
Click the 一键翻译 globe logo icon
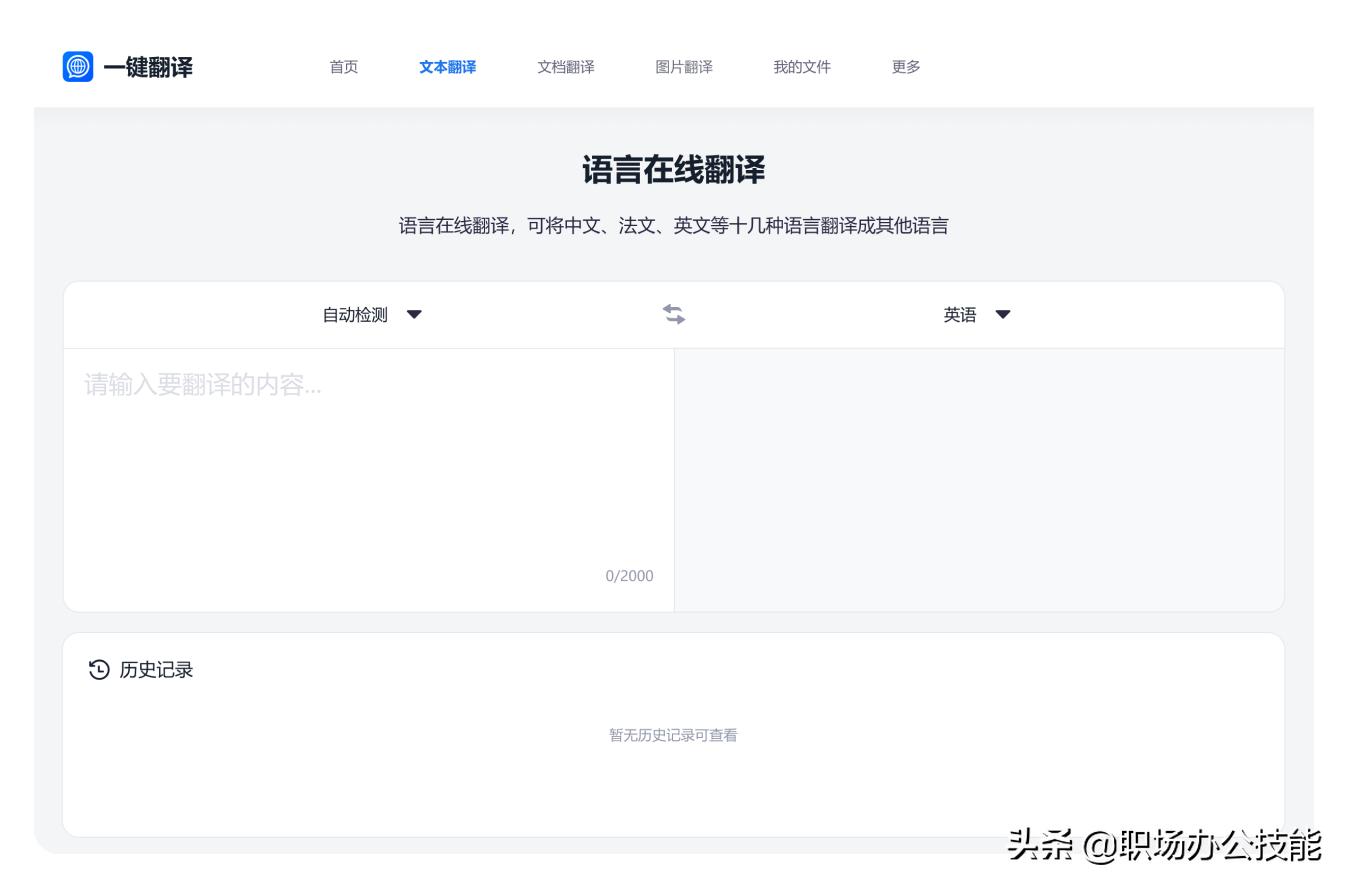click(79, 67)
